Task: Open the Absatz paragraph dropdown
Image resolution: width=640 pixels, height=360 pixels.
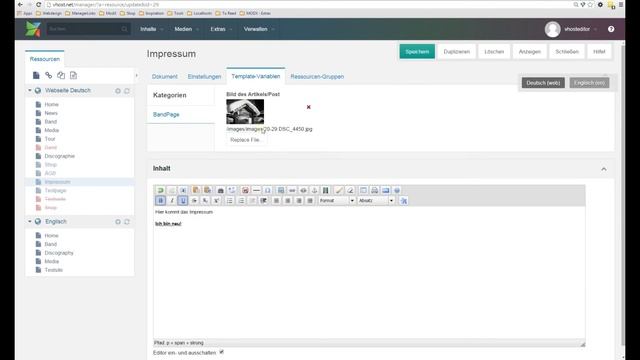Action: pos(376,200)
